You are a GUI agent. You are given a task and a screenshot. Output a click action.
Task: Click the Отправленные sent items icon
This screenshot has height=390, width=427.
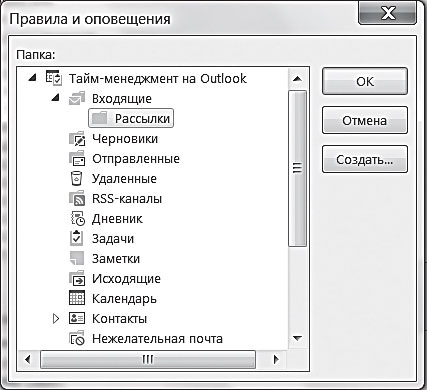click(x=77, y=158)
